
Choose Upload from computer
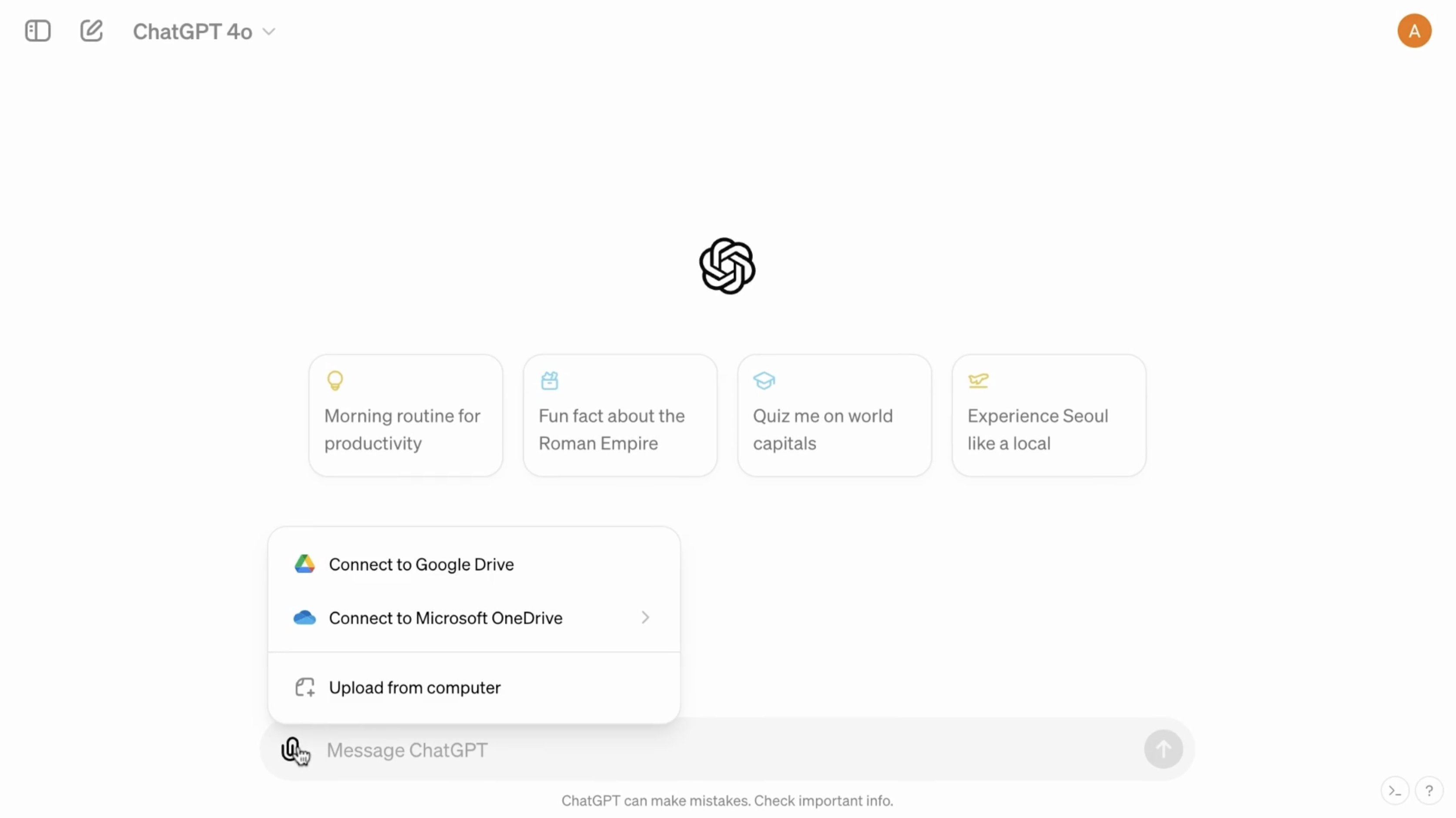click(473, 687)
